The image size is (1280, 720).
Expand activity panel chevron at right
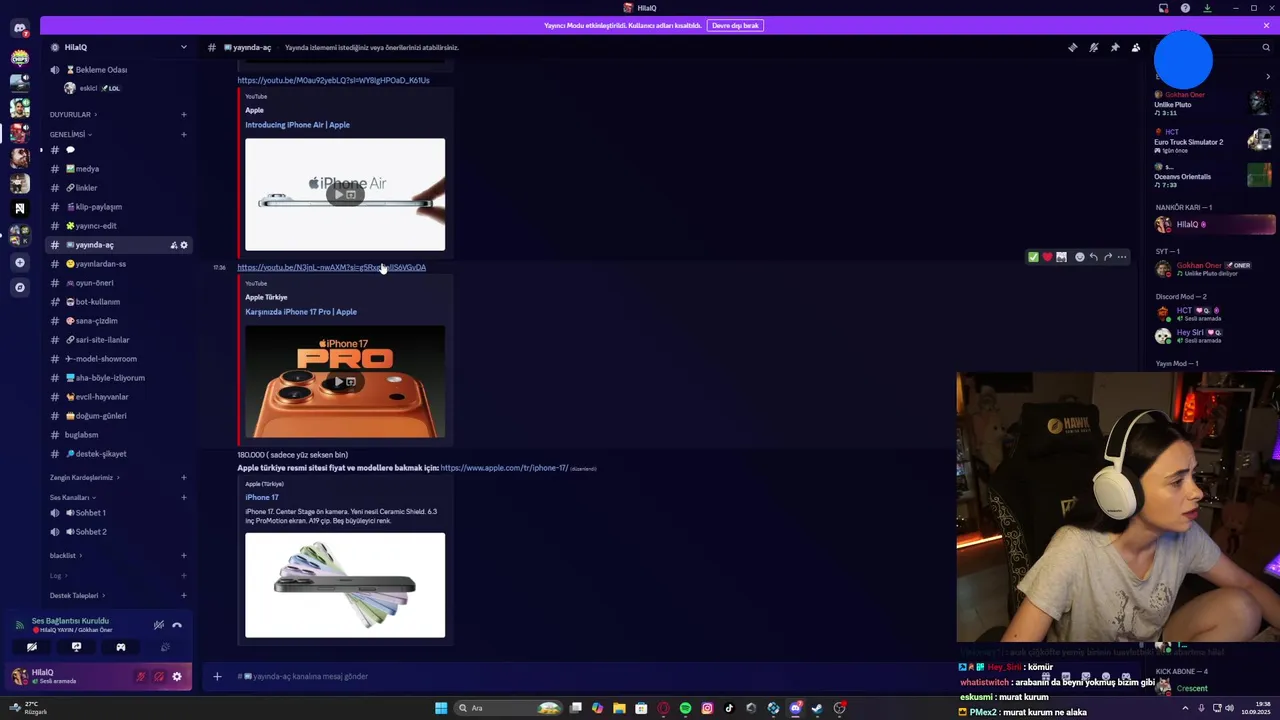(x=1268, y=76)
